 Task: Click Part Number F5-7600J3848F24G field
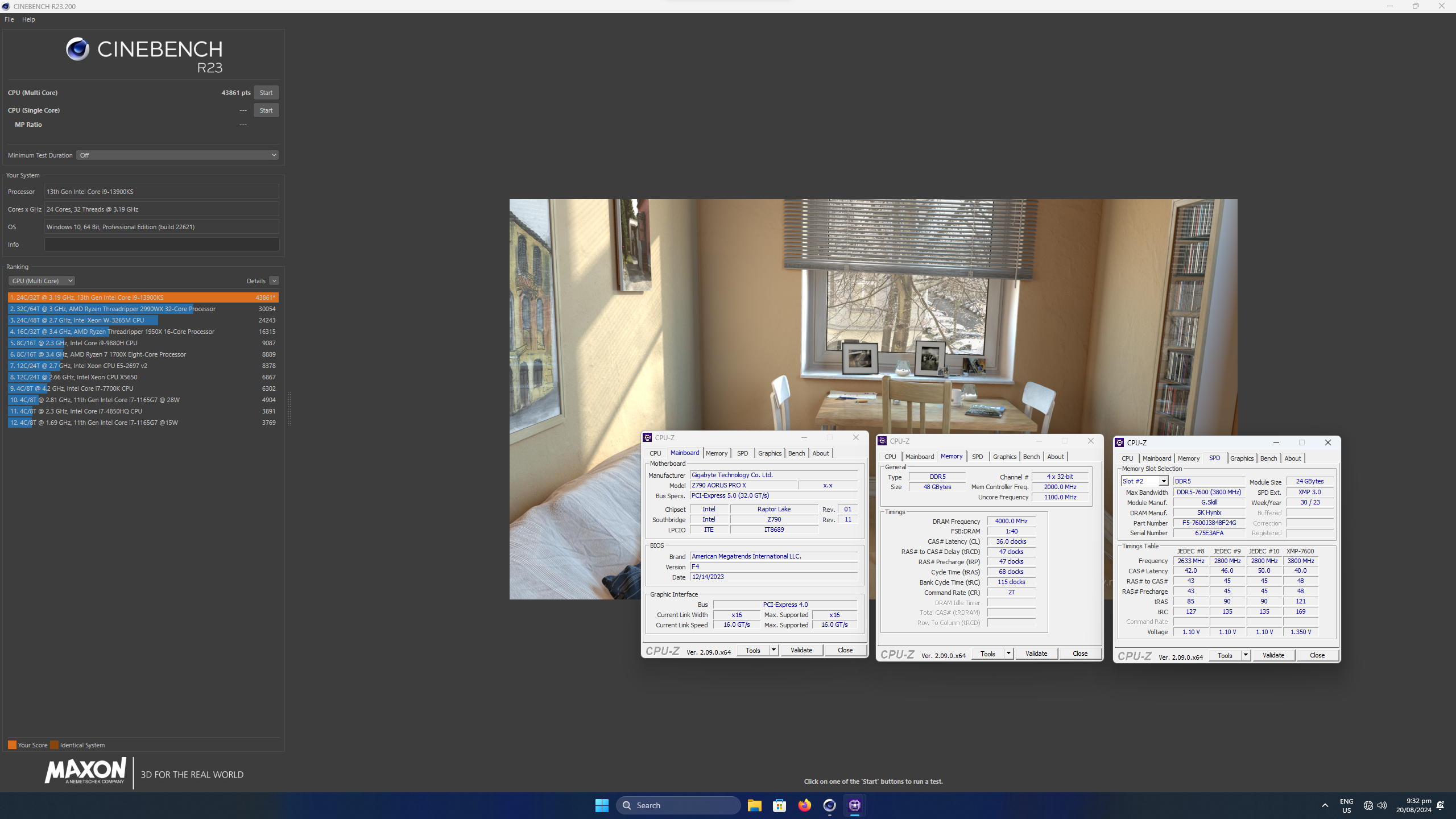[1209, 523]
